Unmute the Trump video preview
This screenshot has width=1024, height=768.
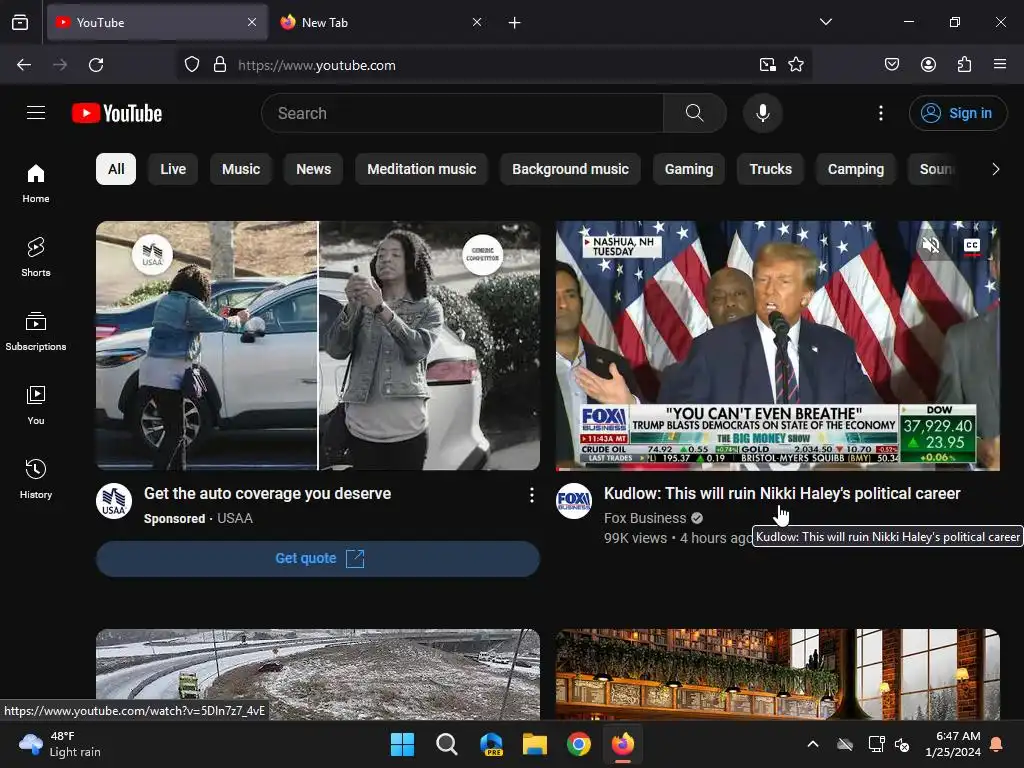point(930,245)
